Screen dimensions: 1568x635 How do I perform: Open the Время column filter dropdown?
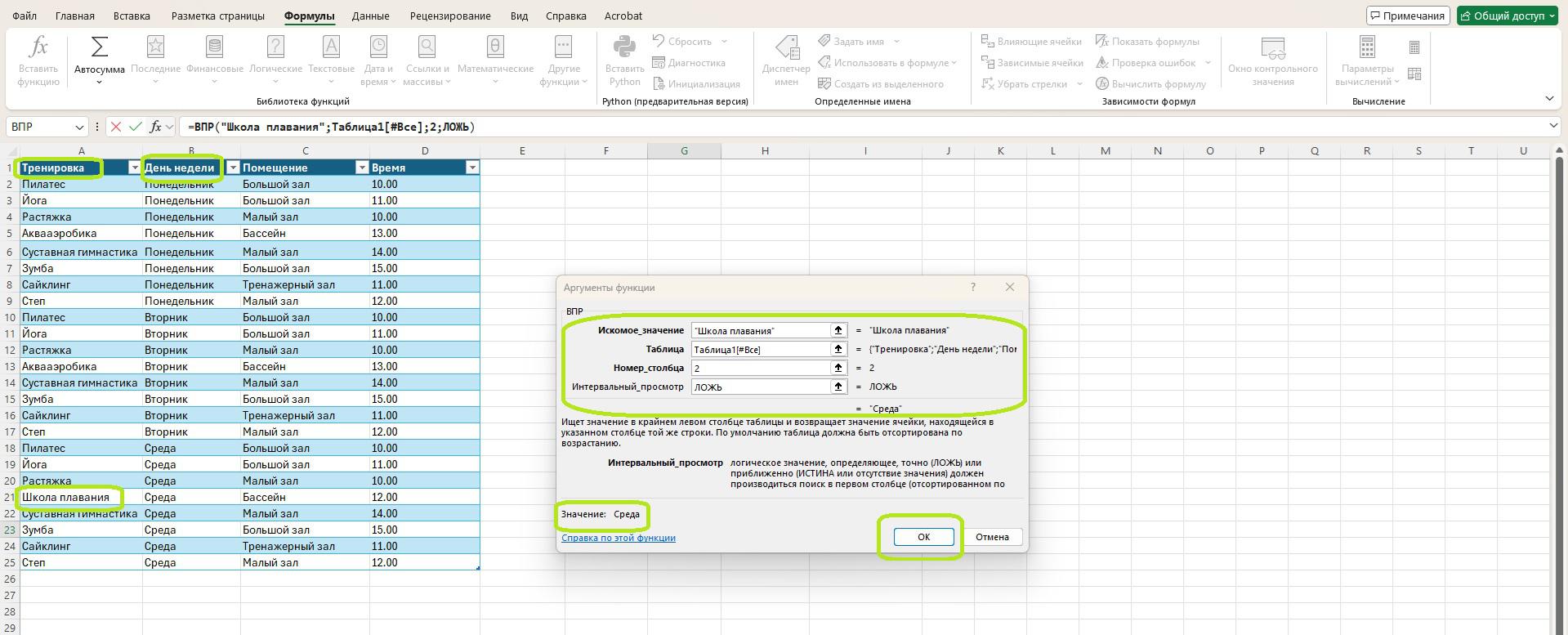click(x=471, y=168)
